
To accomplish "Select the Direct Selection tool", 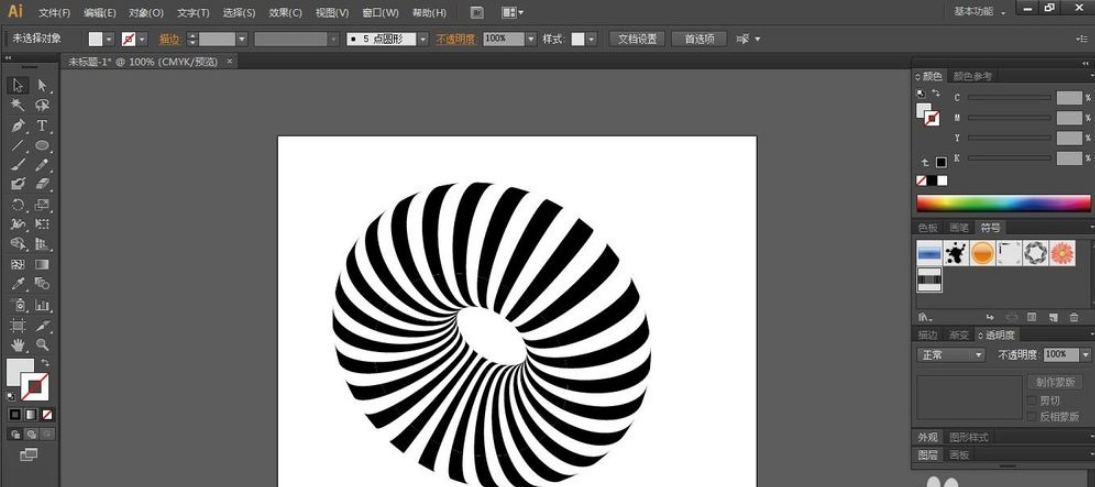I will click(43, 85).
